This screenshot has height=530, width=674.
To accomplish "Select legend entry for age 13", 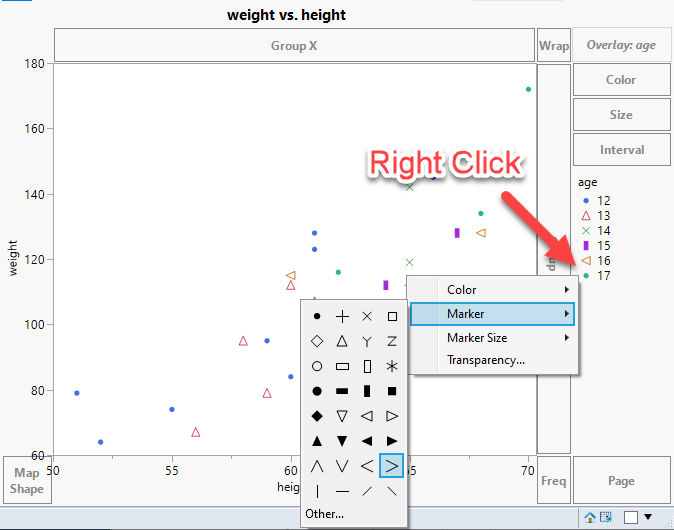I will point(596,216).
